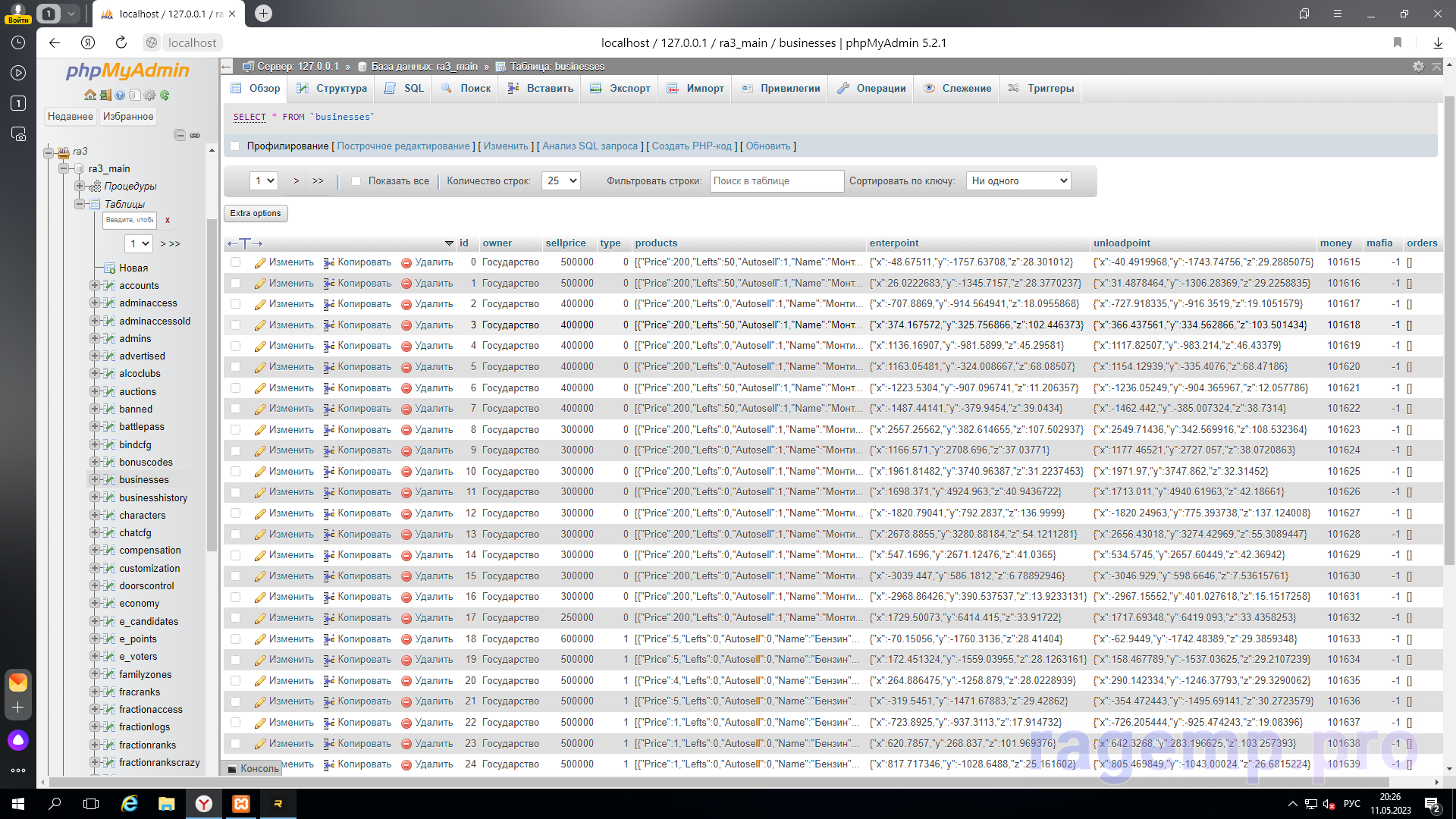Image resolution: width=1456 pixels, height=819 pixels.
Task: Open the Экспорт tab
Action: click(620, 89)
